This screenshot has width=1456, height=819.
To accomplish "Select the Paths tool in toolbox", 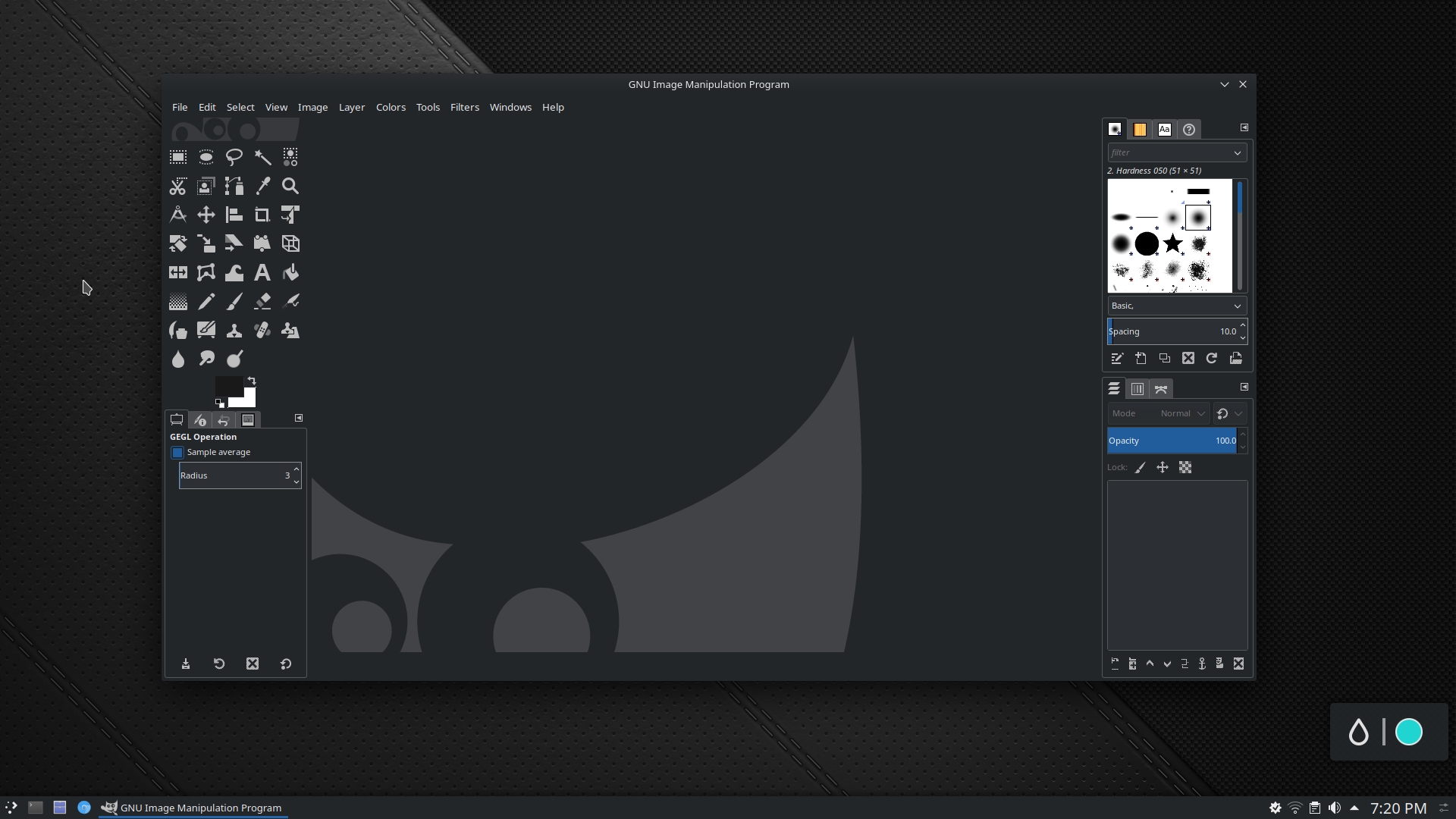I will tap(234, 186).
